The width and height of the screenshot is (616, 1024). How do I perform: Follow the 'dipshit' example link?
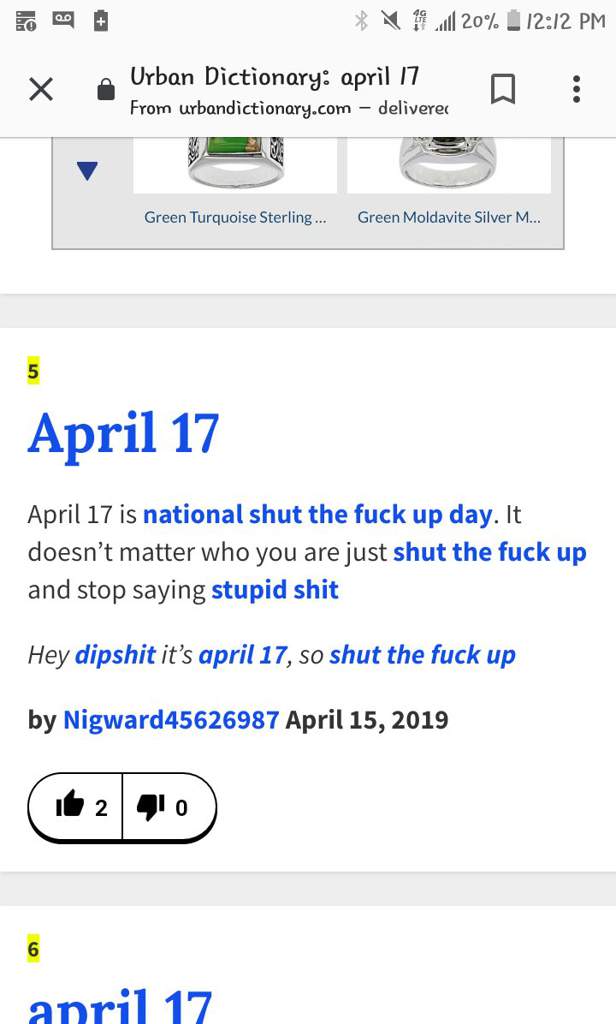coord(115,654)
